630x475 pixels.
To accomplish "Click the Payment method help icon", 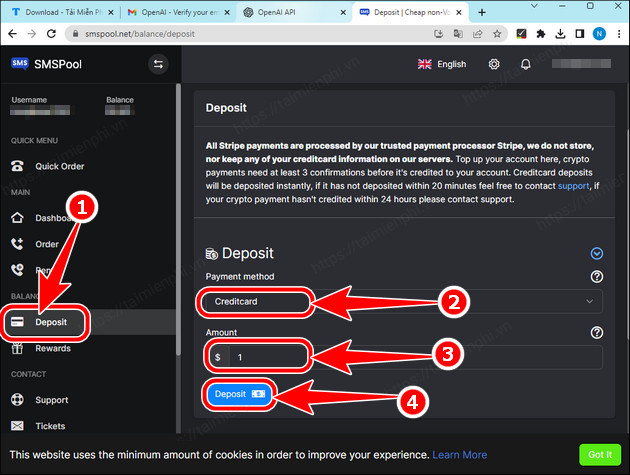I will (x=597, y=277).
